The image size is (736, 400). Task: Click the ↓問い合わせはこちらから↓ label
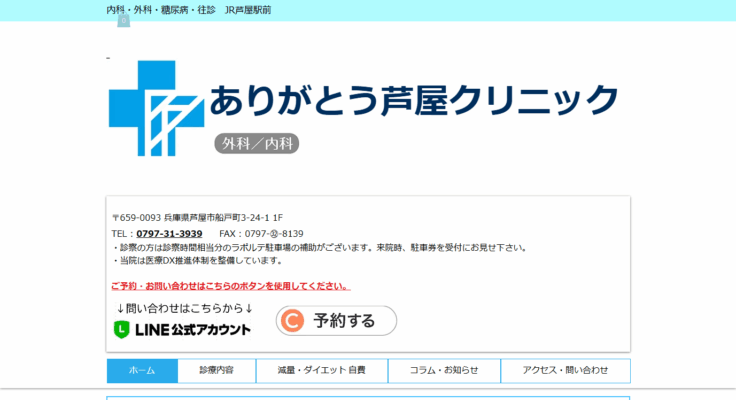click(x=185, y=308)
